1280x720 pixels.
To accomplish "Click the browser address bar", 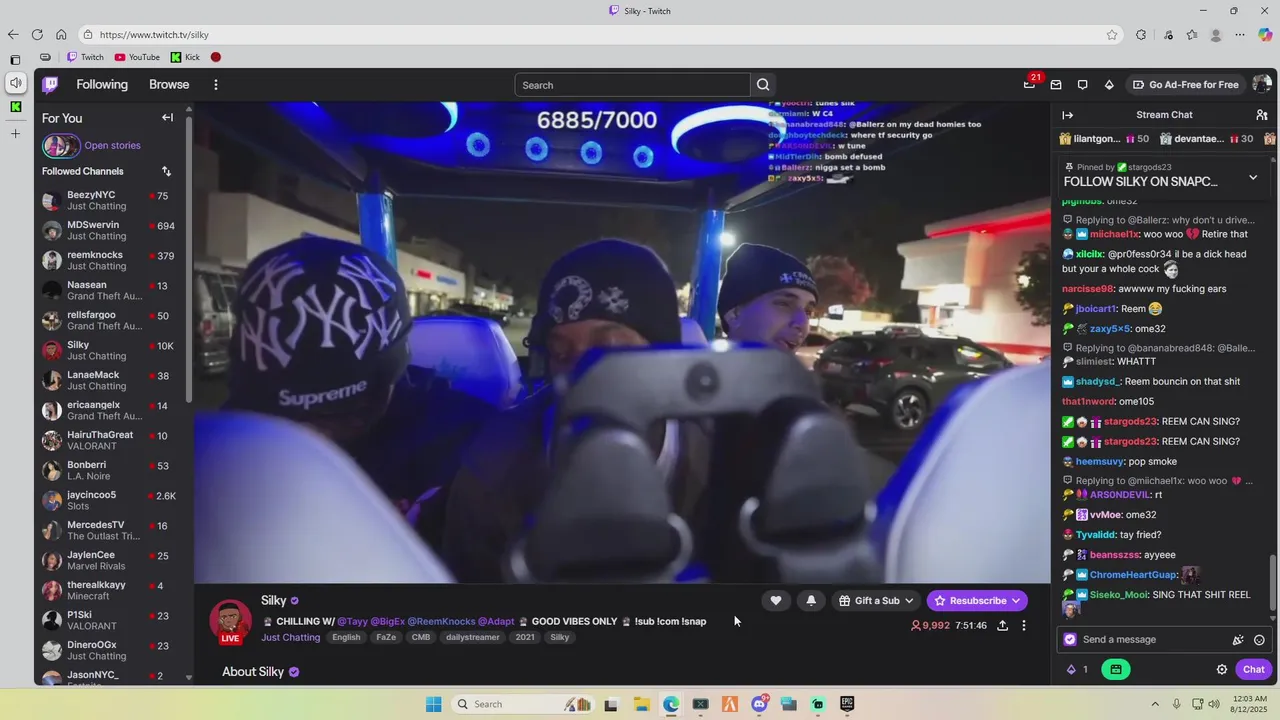I will pyautogui.click(x=600, y=35).
